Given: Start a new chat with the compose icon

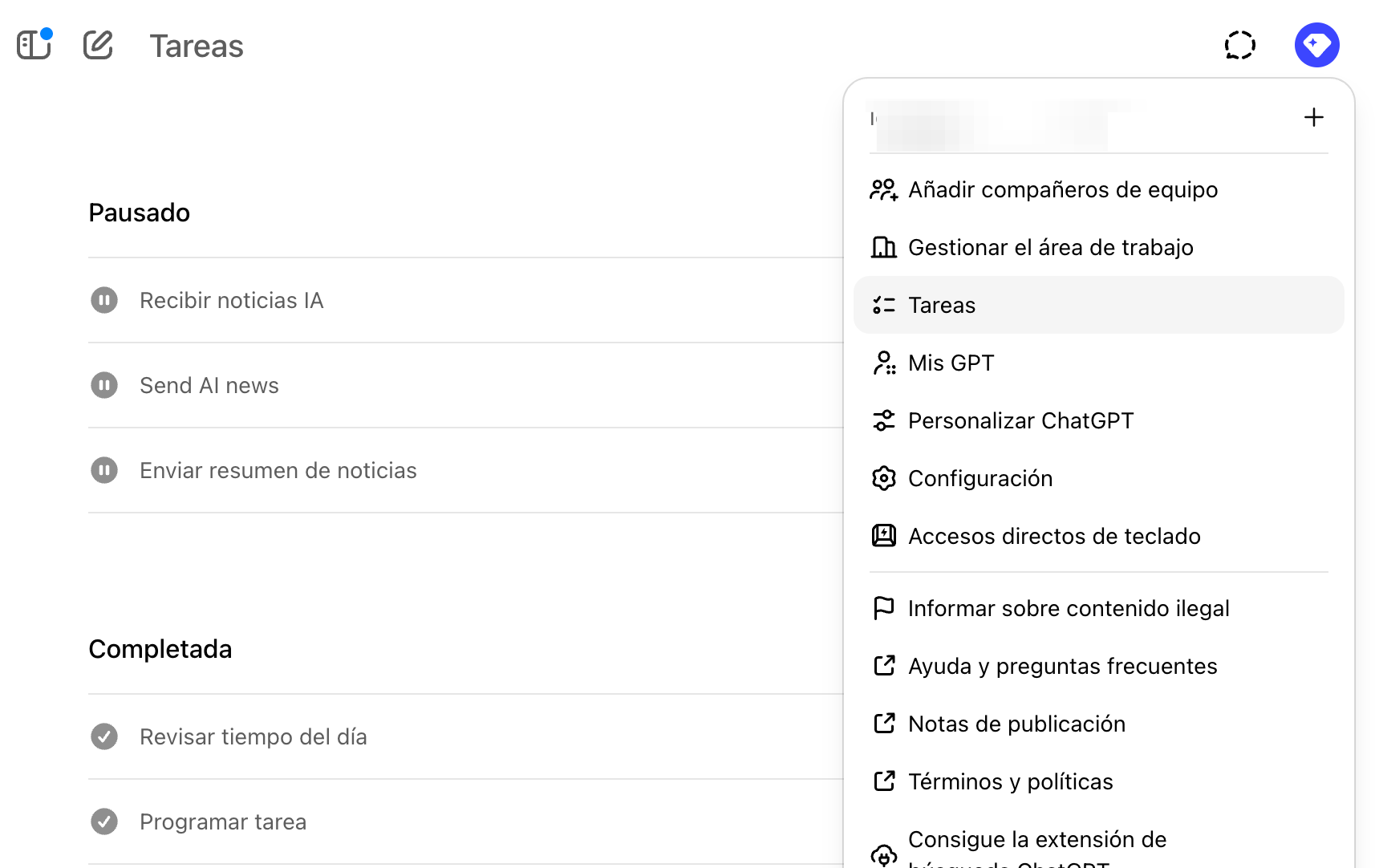Looking at the screenshot, I should pyautogui.click(x=98, y=45).
